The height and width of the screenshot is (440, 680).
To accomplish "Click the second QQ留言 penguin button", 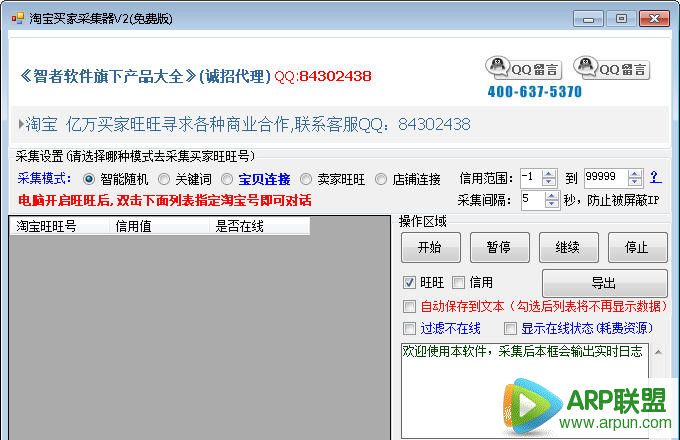I will pos(611,68).
